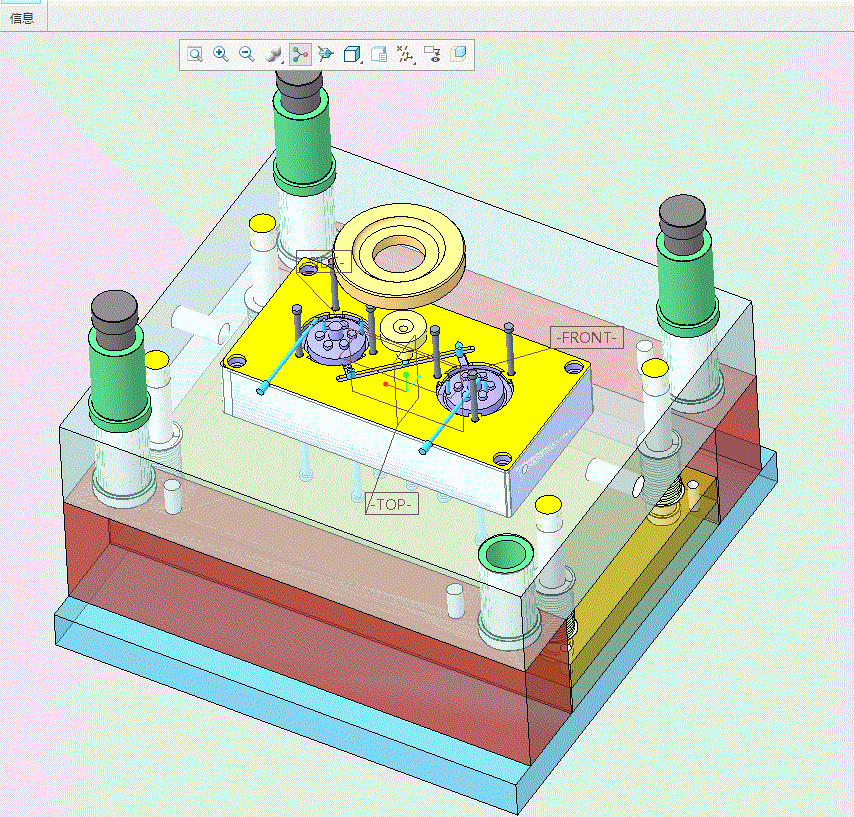854x817 pixels.
Task: Open the Repaint shaded display icon
Action: (x=272, y=54)
